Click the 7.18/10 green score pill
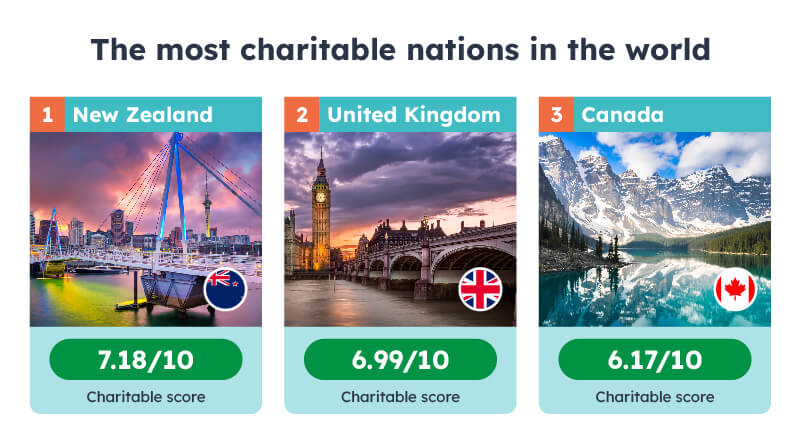 tap(146, 360)
